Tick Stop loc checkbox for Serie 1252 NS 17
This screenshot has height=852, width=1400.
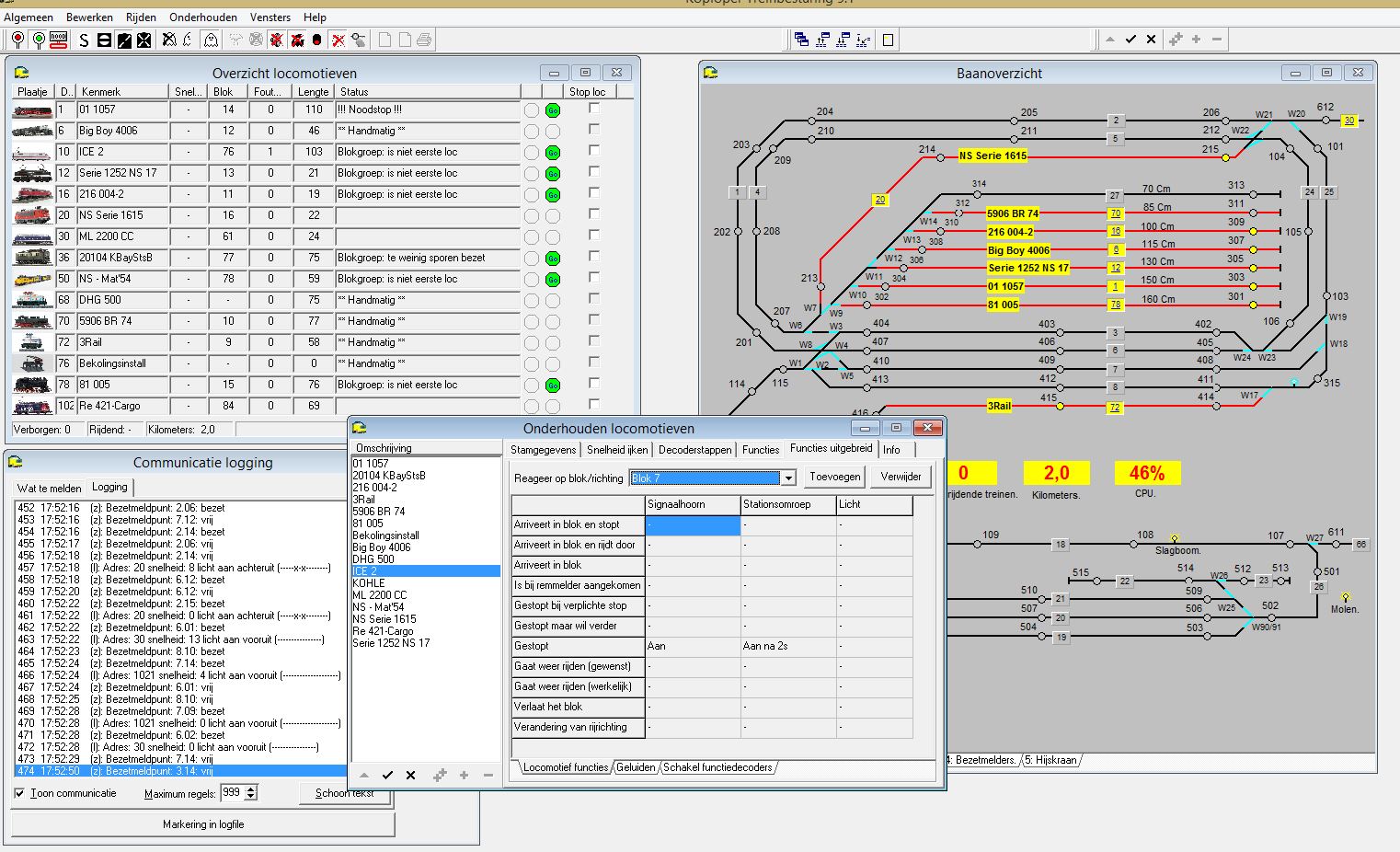pos(594,172)
